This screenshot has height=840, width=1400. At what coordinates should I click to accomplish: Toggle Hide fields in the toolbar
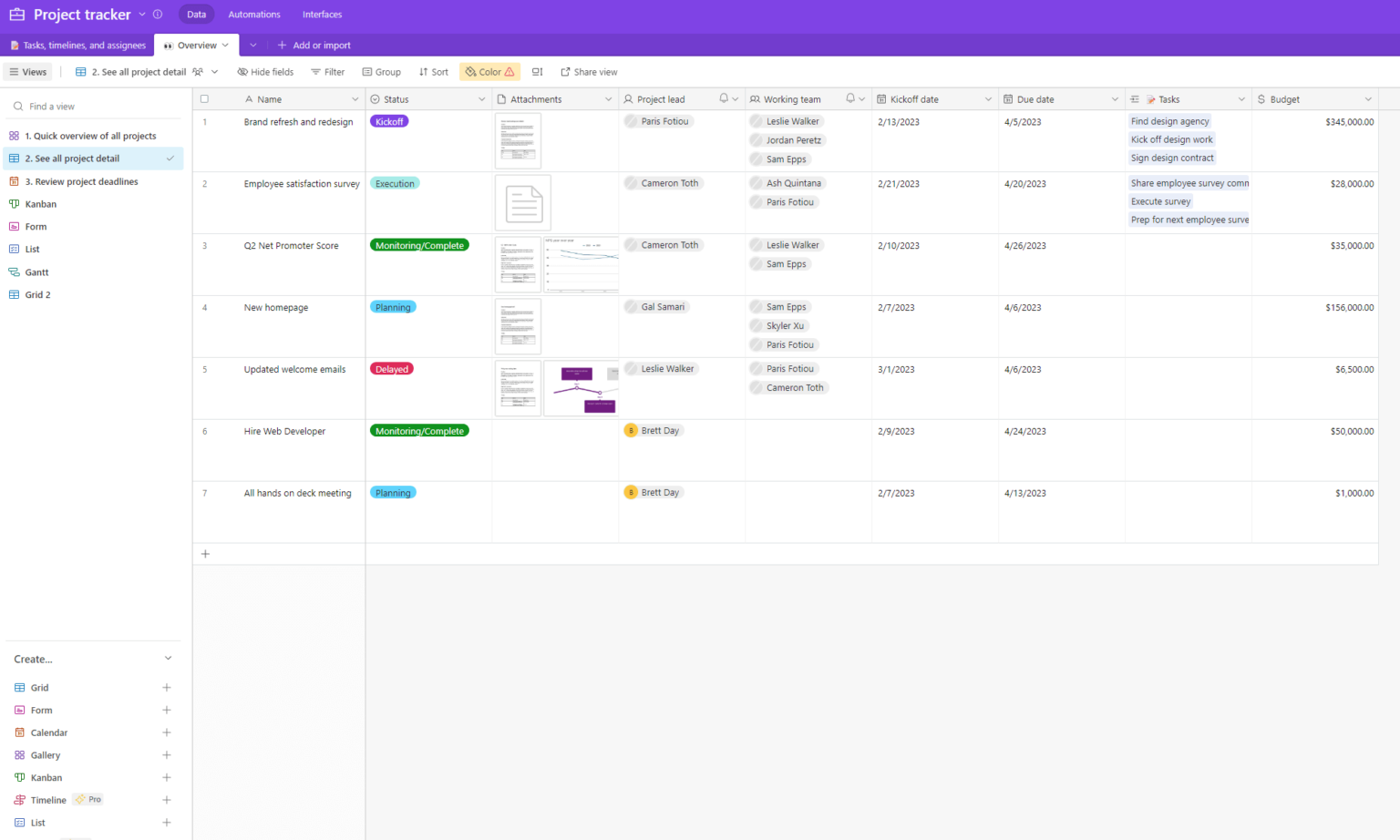(x=265, y=71)
